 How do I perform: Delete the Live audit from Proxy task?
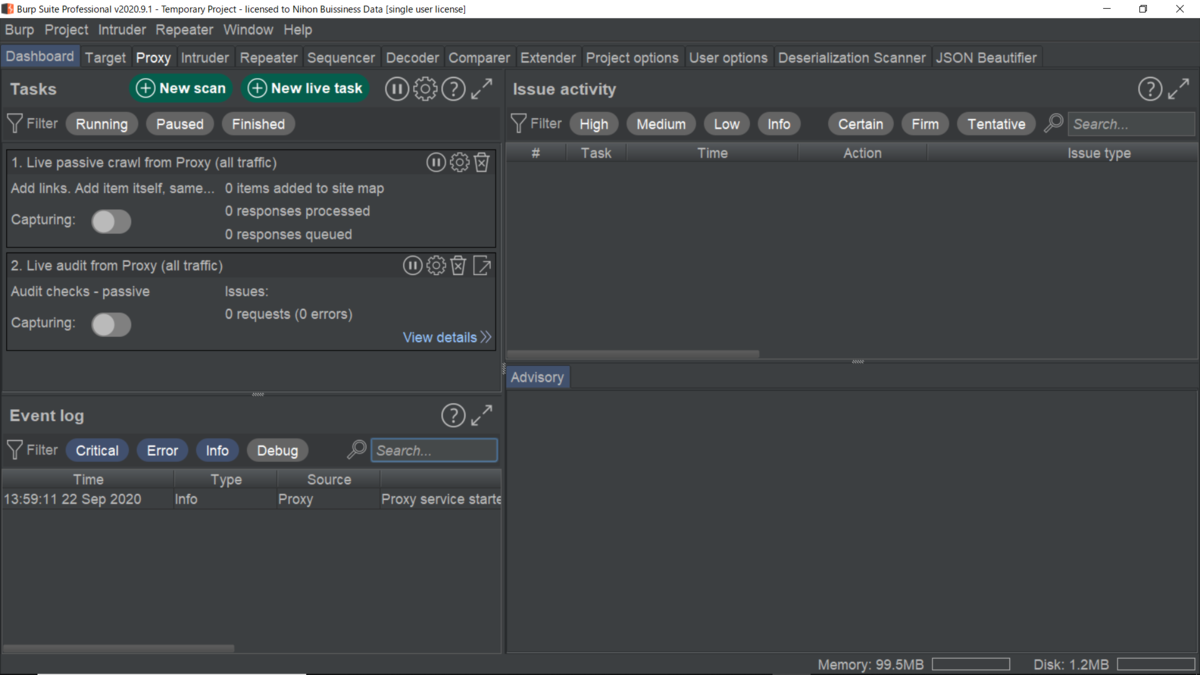458,265
